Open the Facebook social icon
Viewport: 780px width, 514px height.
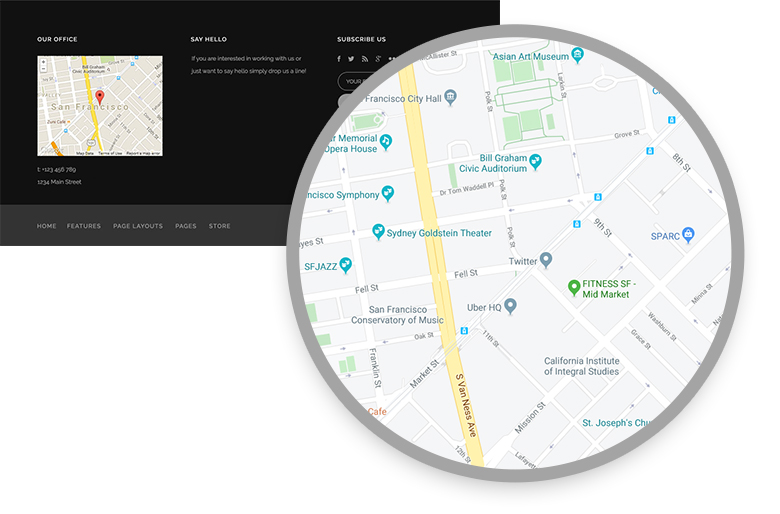(x=339, y=59)
